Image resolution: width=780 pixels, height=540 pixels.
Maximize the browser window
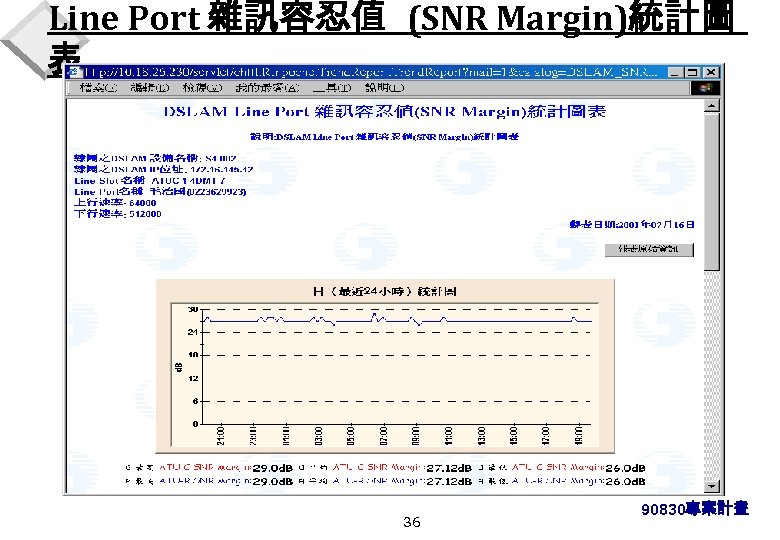(692, 73)
